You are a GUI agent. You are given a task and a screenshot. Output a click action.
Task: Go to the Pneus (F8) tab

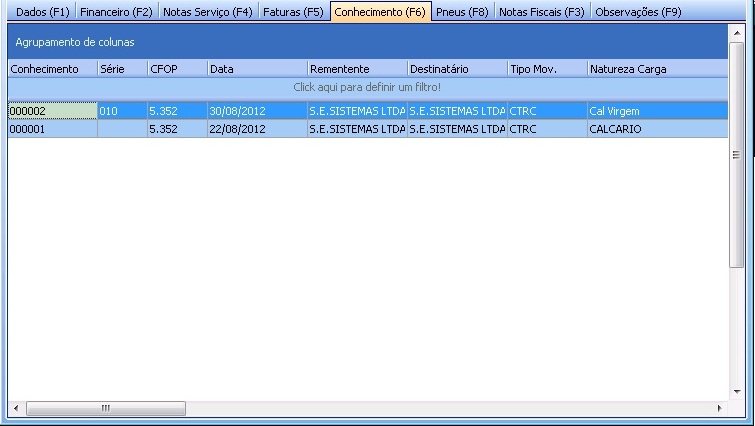(x=462, y=12)
